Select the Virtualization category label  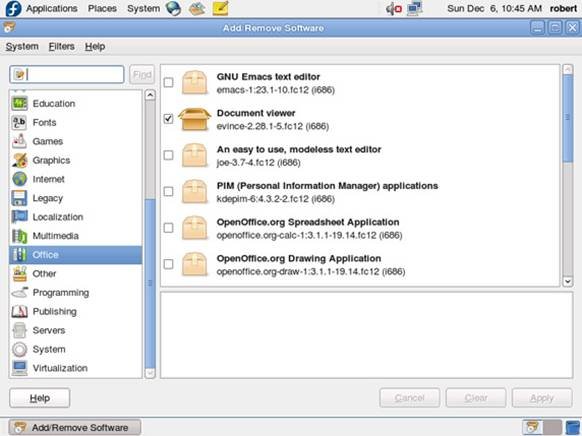(x=60, y=368)
